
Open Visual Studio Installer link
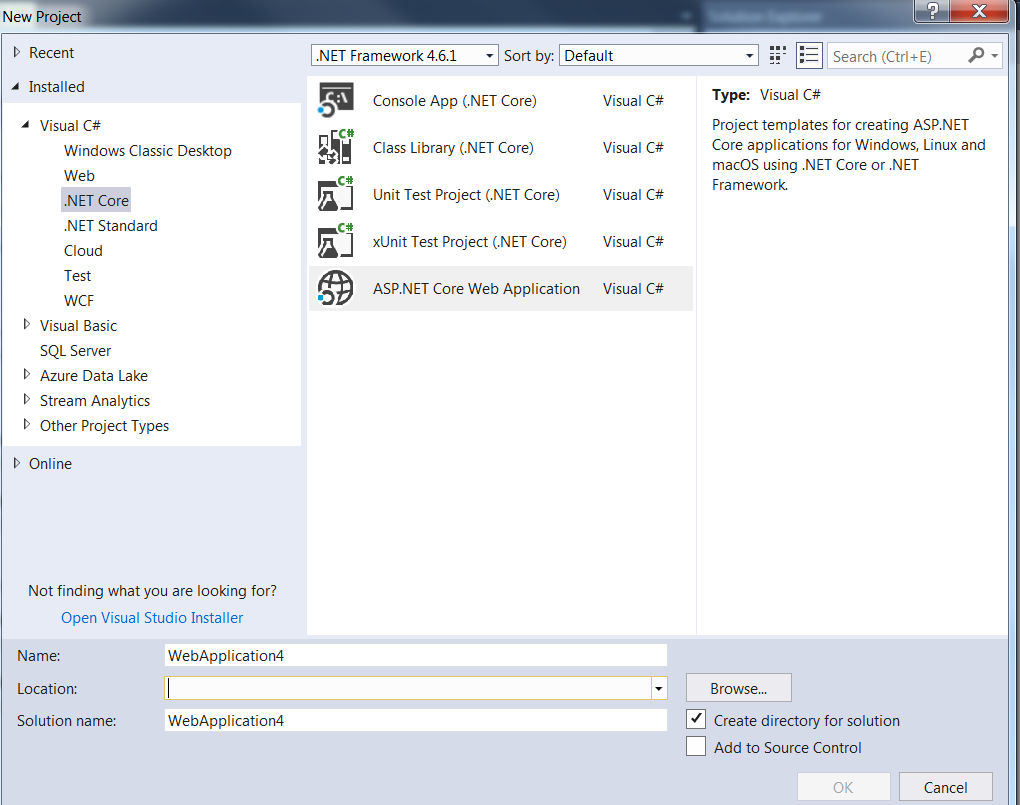click(151, 617)
